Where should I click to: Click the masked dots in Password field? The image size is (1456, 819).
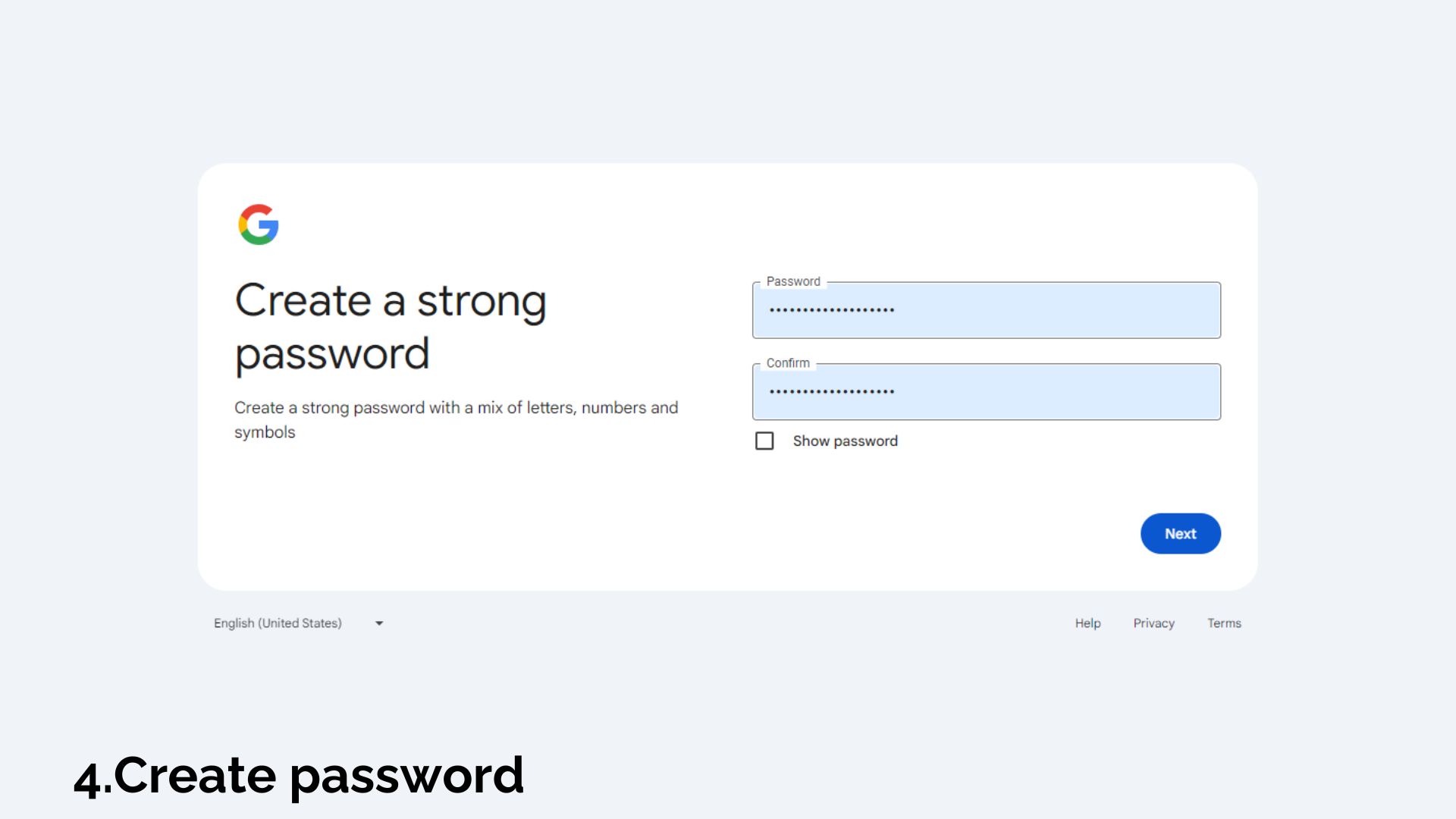[832, 310]
